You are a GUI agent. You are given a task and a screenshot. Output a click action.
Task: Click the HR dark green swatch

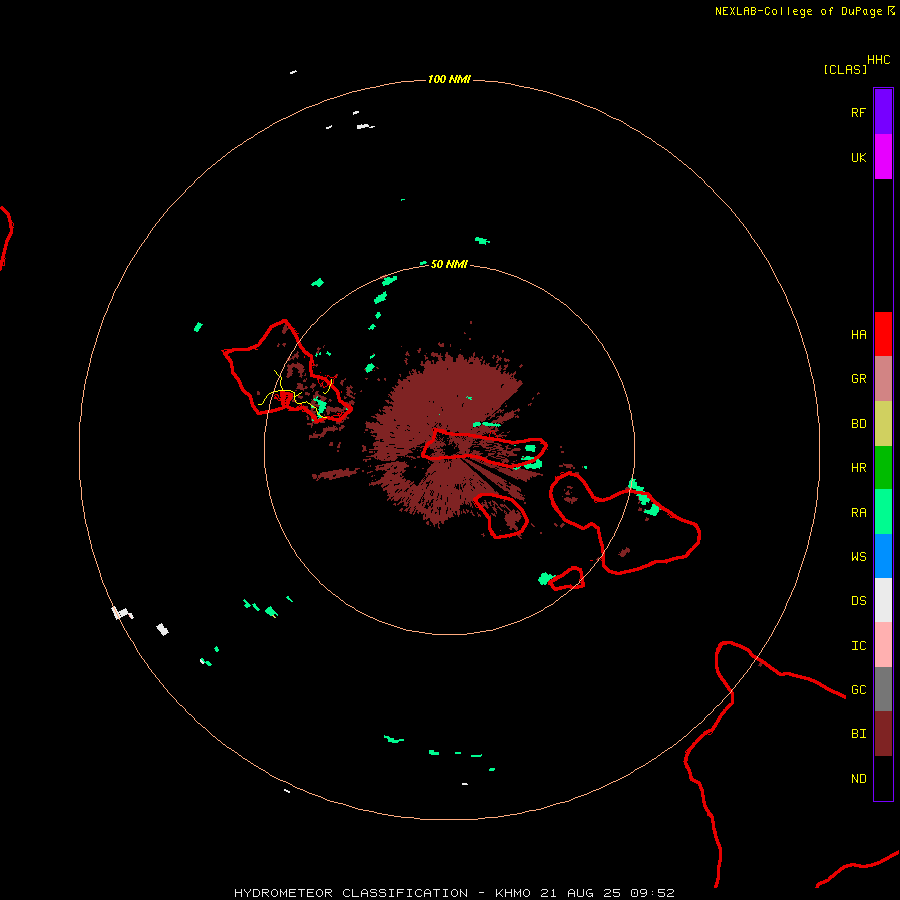point(883,468)
